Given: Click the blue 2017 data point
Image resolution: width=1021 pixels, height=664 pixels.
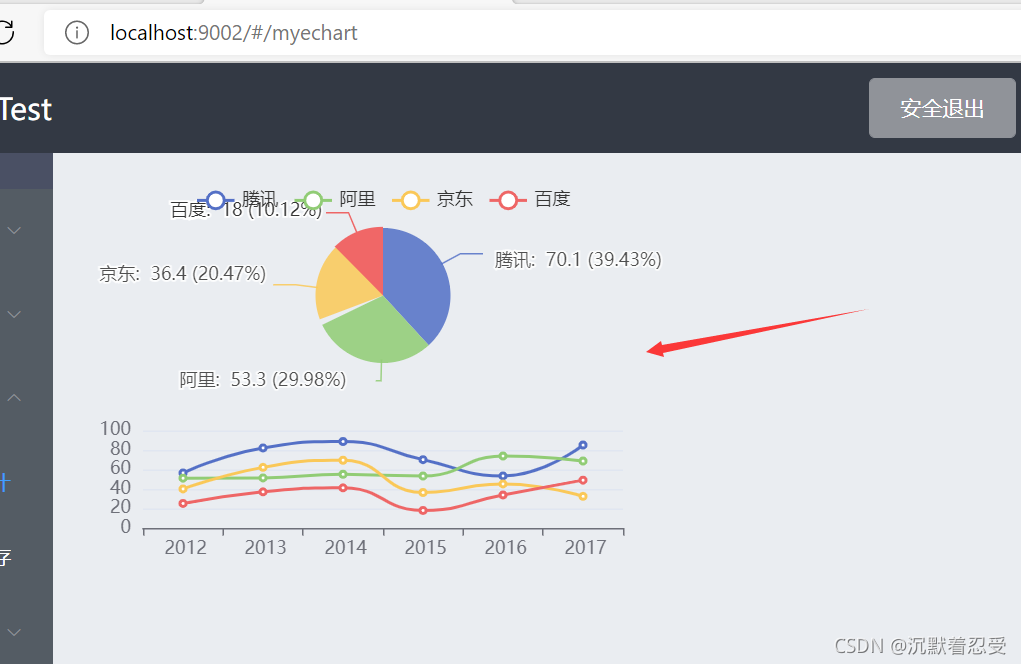Looking at the screenshot, I should pos(583,445).
